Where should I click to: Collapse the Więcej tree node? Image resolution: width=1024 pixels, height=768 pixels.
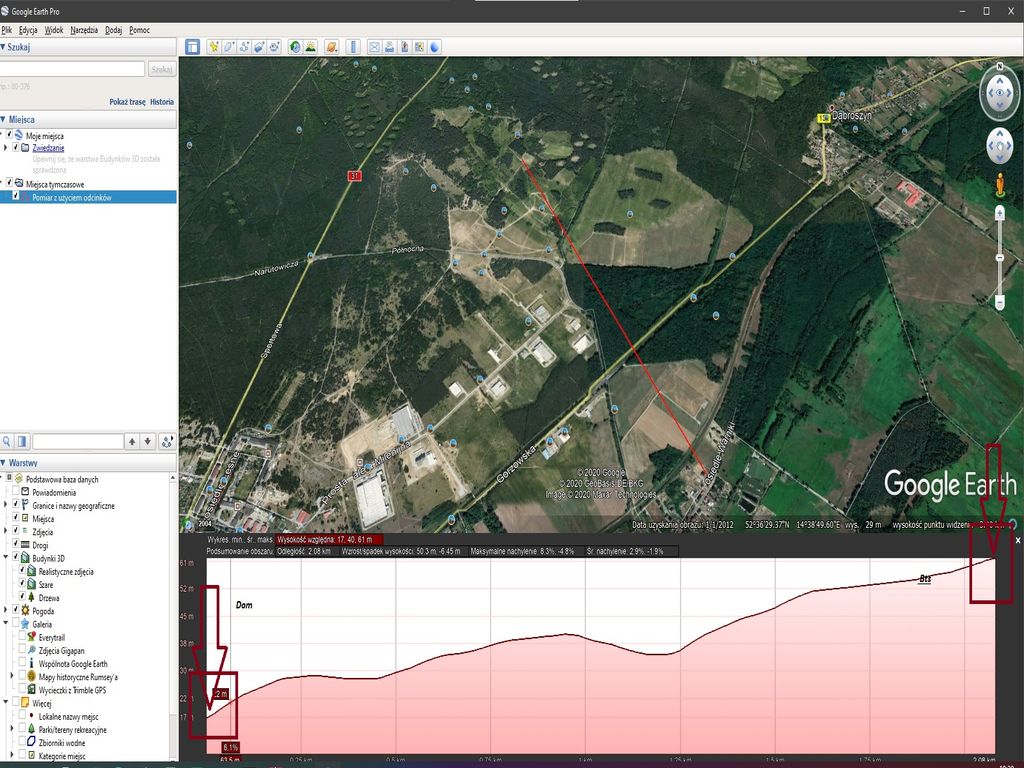point(7,703)
